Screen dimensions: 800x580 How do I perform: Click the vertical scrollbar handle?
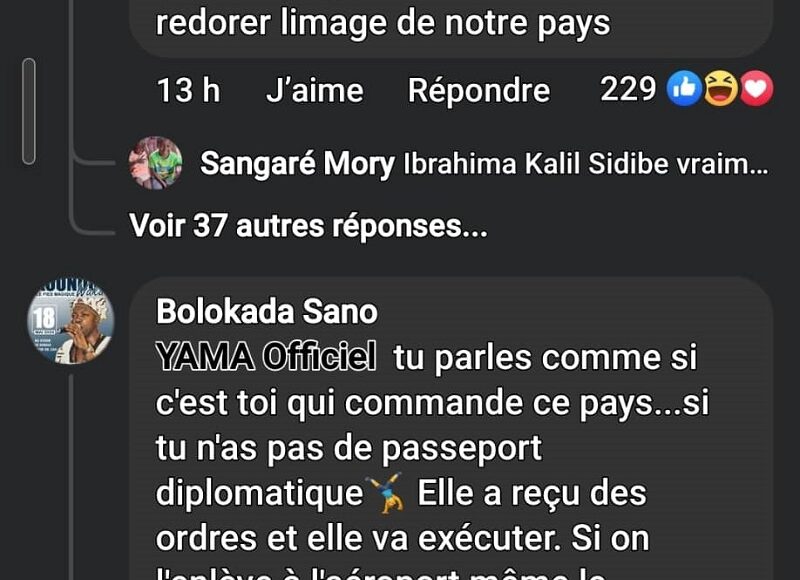[29, 111]
